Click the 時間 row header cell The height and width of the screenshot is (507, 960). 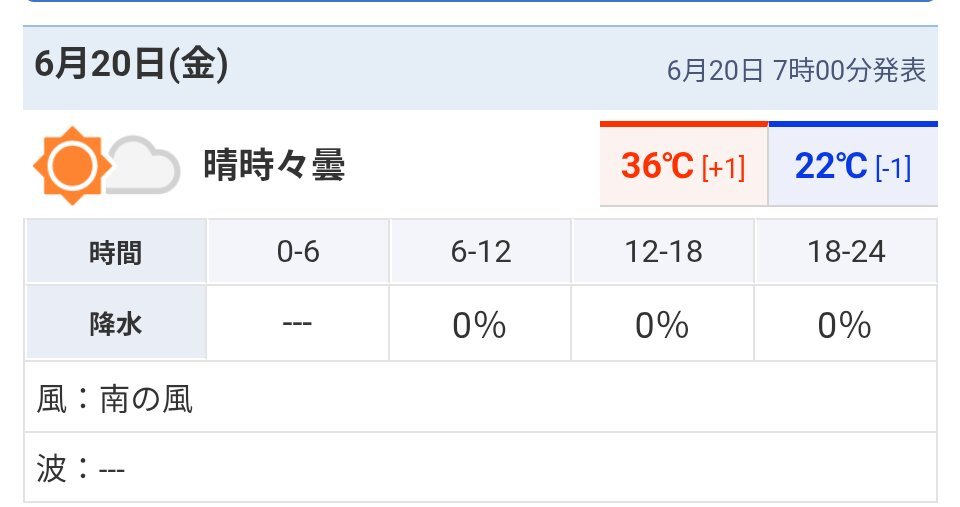(116, 252)
